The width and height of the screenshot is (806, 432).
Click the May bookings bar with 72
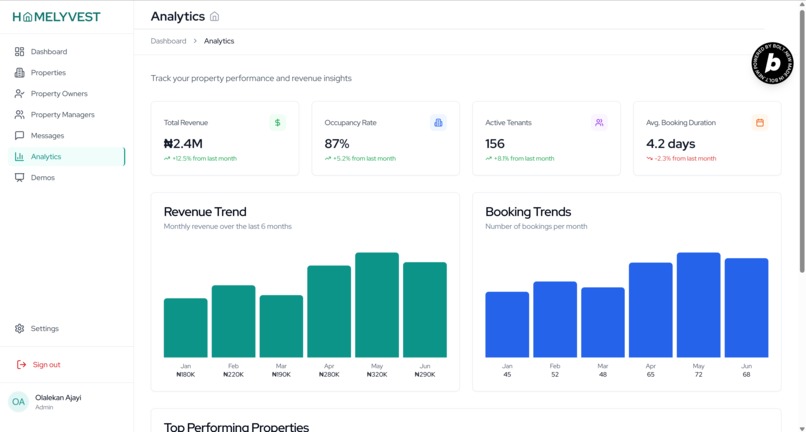point(699,304)
